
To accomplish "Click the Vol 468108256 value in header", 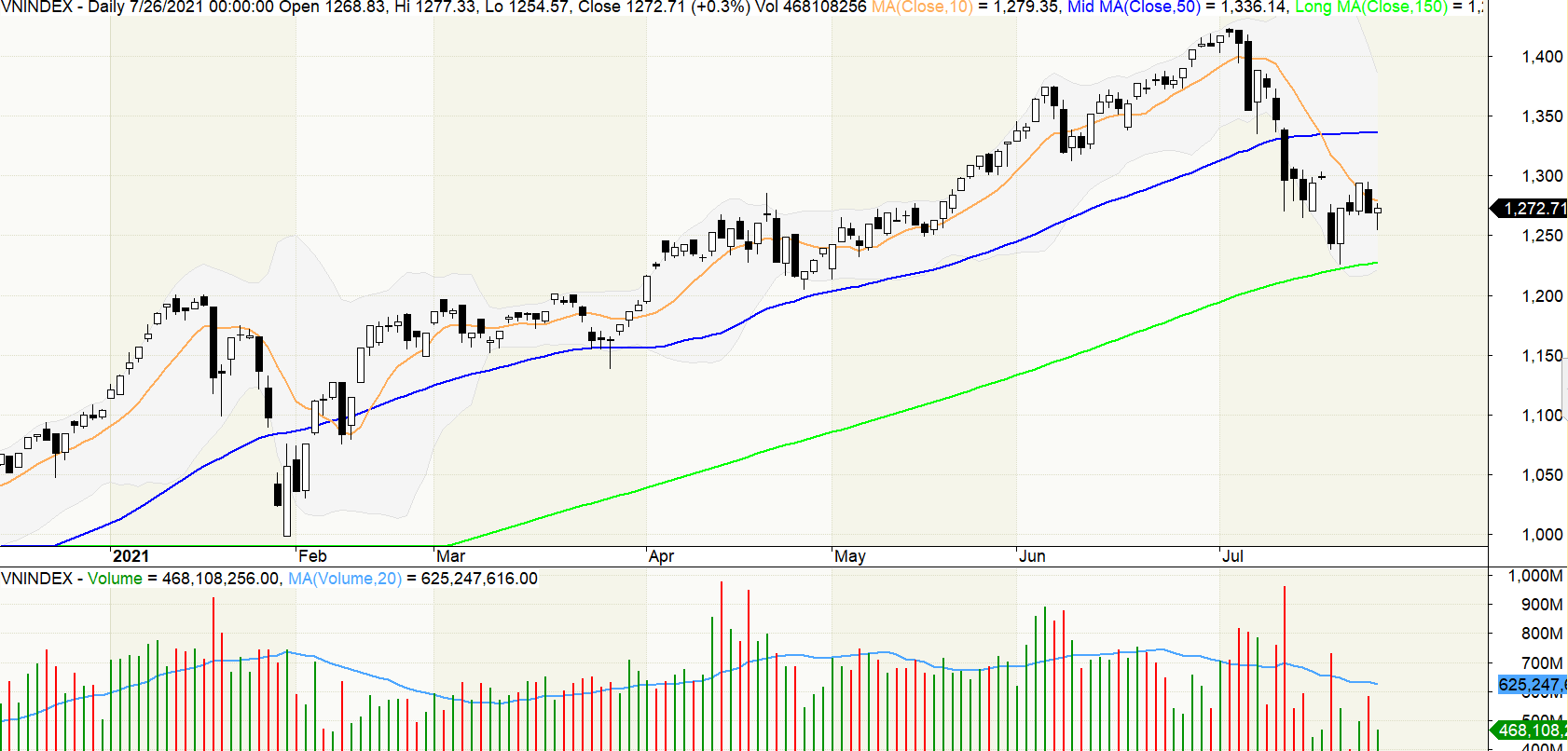I will 811,7.
